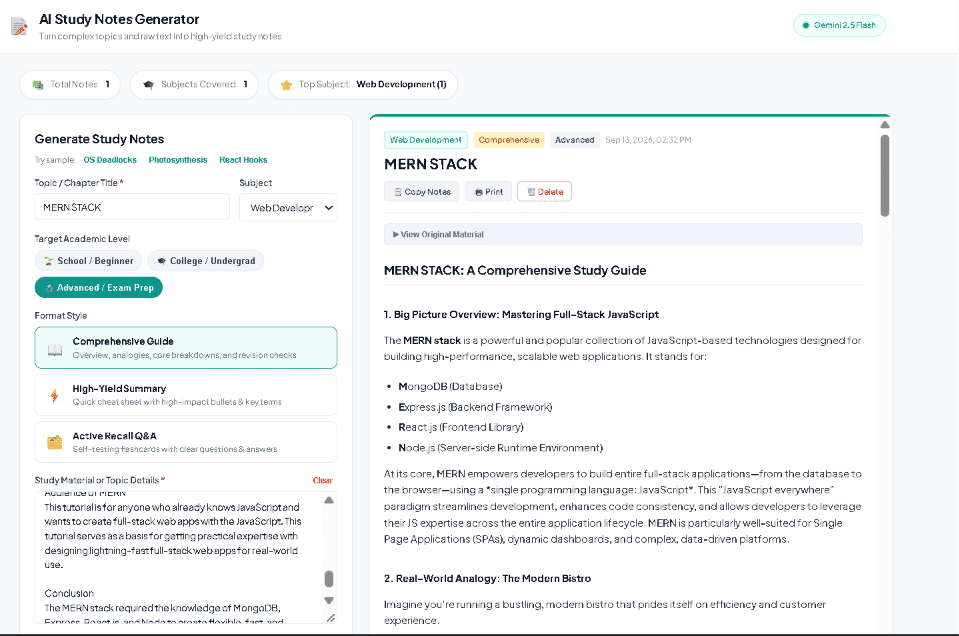Click the 'MongoDB (Database)' bullet
Image resolution: width=959 pixels, height=636 pixels.
tap(450, 386)
